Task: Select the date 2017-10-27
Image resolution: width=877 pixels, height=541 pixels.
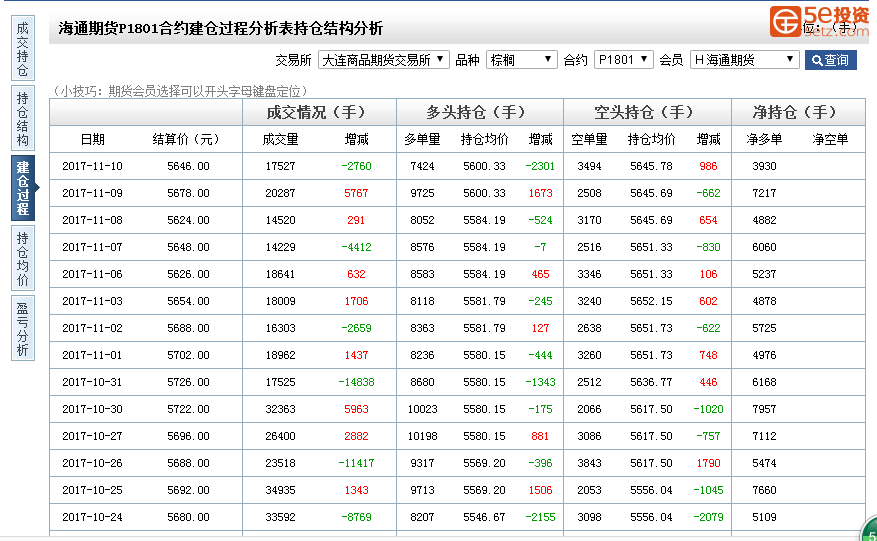Action: 92,436
